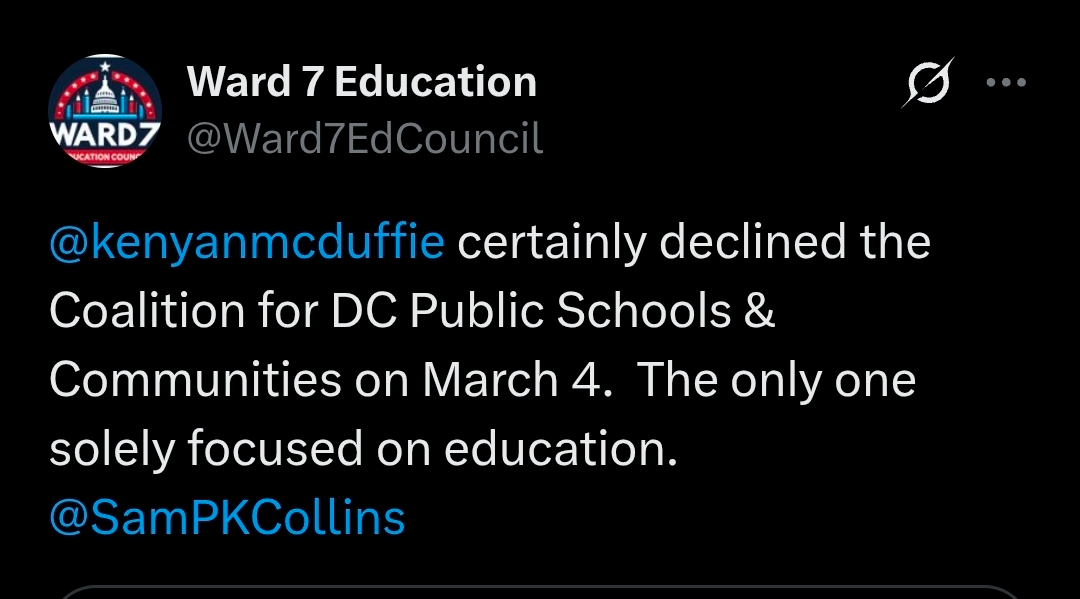Open the three-dot more options menu
Viewport: 1080px width, 599px height.
1006,83
